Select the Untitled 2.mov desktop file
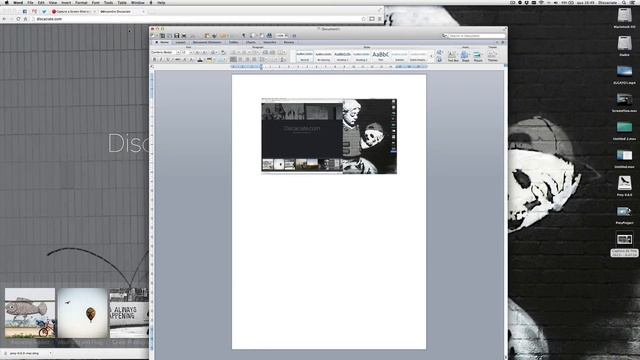Screen dimensions: 640x360 [624, 131]
